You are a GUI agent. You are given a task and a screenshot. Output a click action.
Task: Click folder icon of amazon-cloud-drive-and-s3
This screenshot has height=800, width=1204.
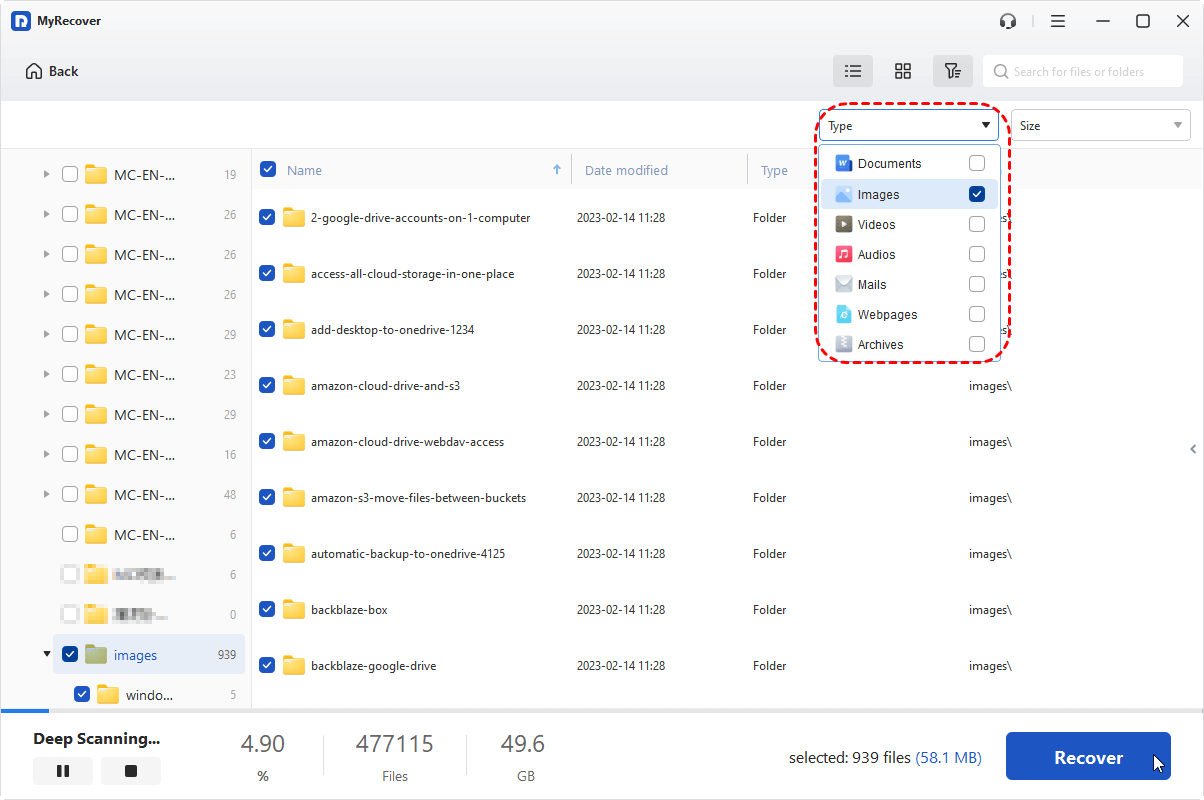tap(293, 385)
